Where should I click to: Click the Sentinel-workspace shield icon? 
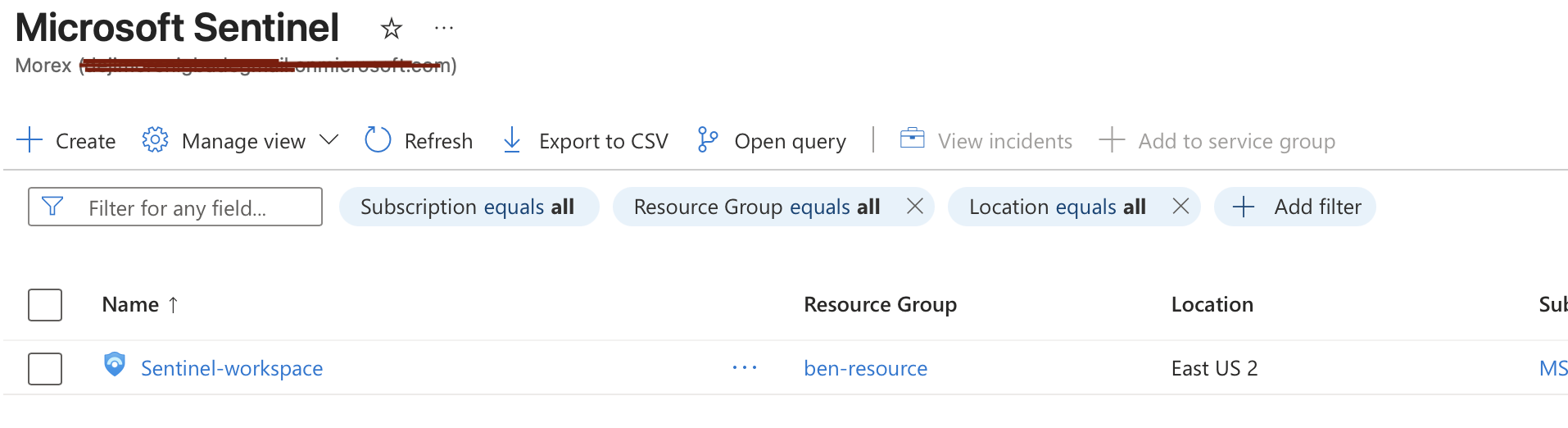pos(115,364)
